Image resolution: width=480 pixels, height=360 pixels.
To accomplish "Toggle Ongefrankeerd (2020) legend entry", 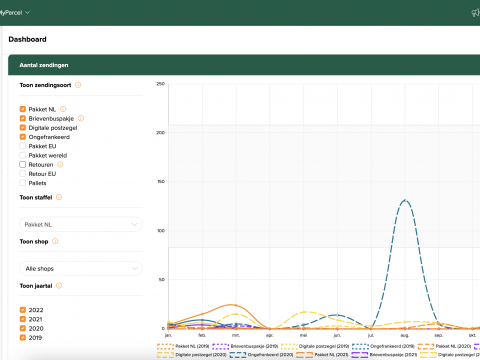I will [x=262, y=355].
